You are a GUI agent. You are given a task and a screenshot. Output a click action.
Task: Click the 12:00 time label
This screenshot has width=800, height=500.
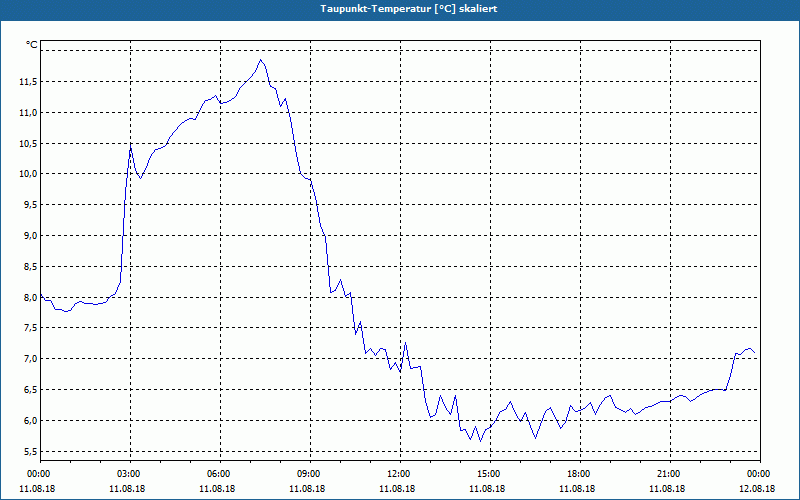[400, 474]
